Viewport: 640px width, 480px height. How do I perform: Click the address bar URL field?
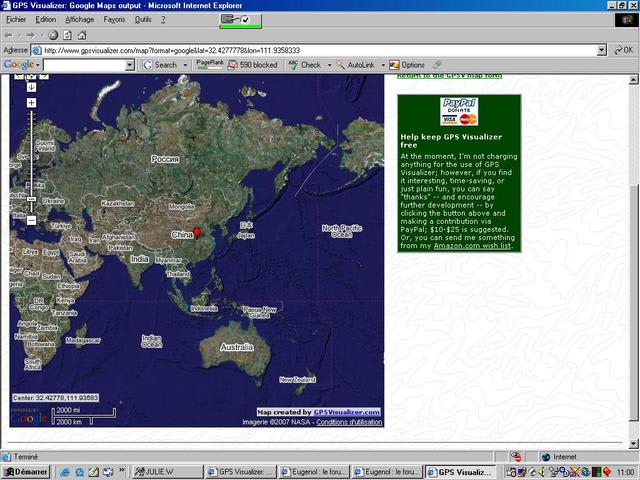point(300,49)
